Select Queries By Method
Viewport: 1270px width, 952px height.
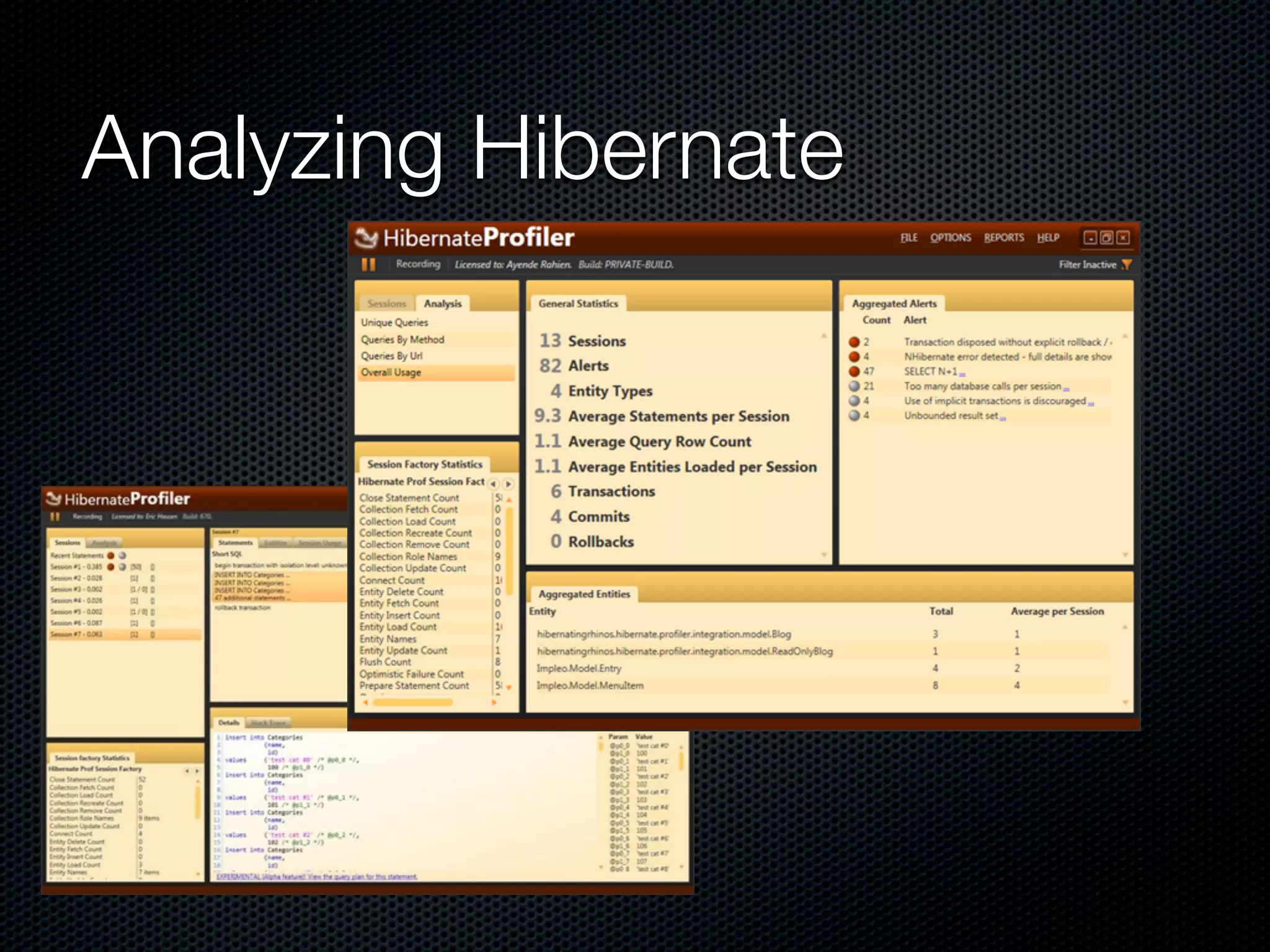pyautogui.click(x=436, y=340)
